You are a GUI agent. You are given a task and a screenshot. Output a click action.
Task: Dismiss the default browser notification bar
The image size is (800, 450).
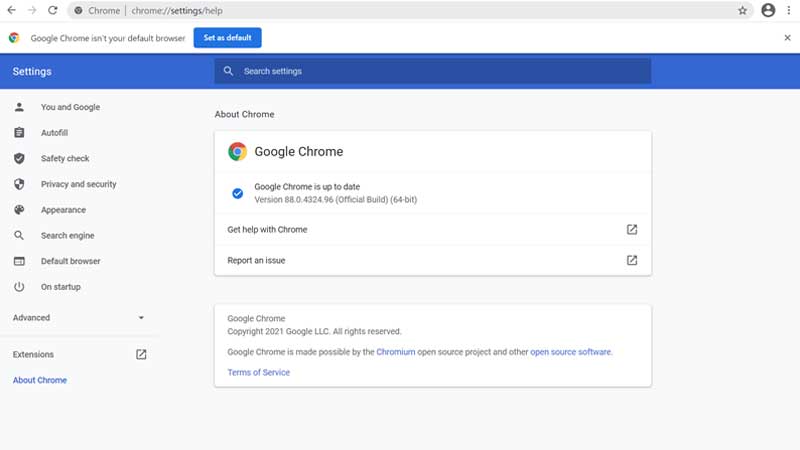pos(787,37)
